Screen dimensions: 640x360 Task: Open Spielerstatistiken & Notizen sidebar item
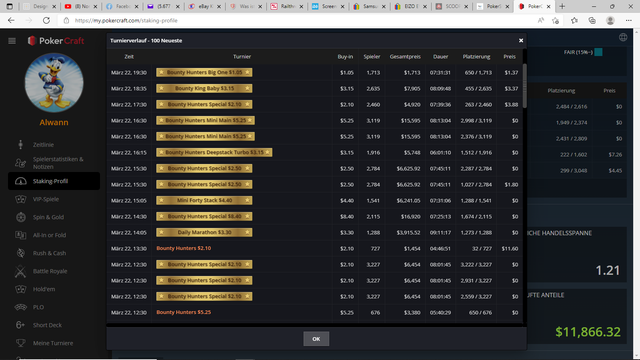[x=54, y=163]
